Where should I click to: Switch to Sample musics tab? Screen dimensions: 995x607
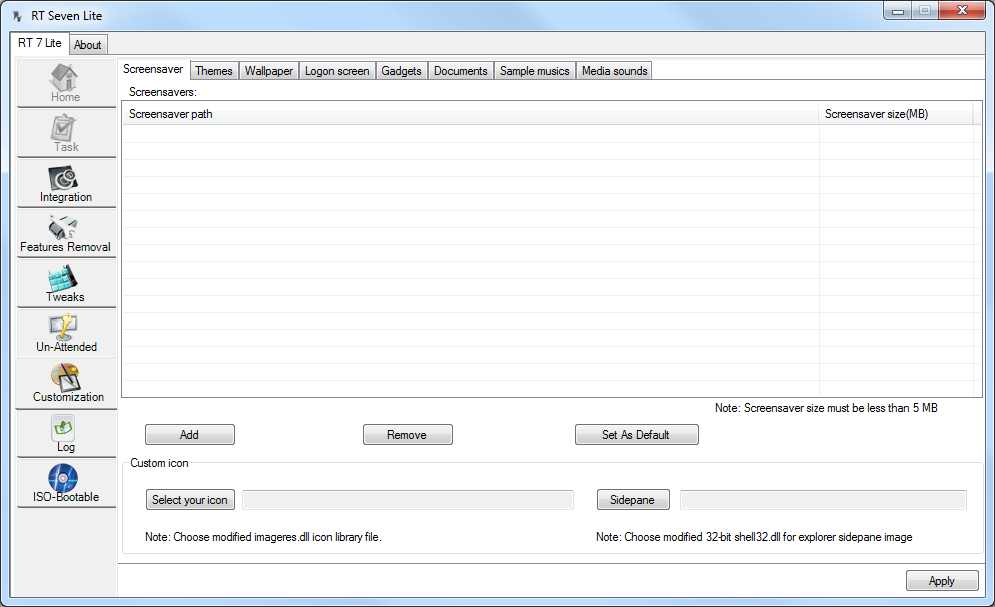(535, 71)
